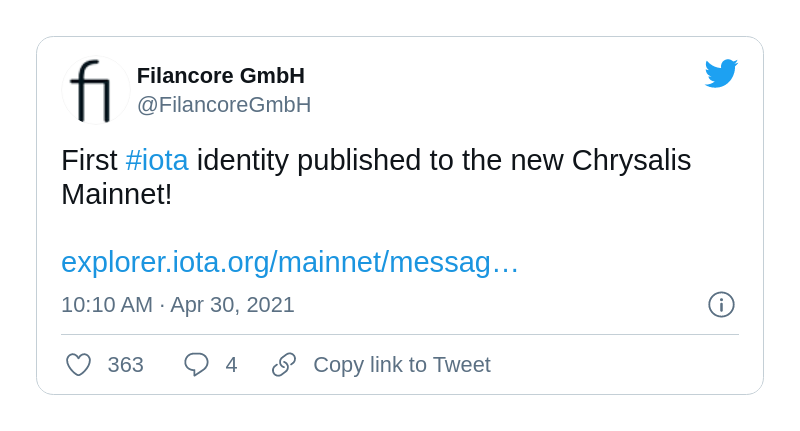The width and height of the screenshot is (800, 431).
Task: Click the chain link icon
Action: pos(284,365)
